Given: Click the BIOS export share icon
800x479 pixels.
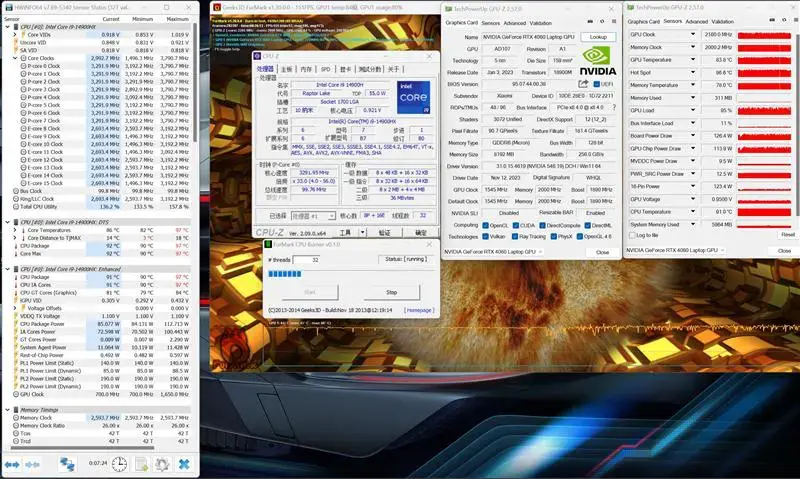Looking at the screenshot, I should coord(582,84).
